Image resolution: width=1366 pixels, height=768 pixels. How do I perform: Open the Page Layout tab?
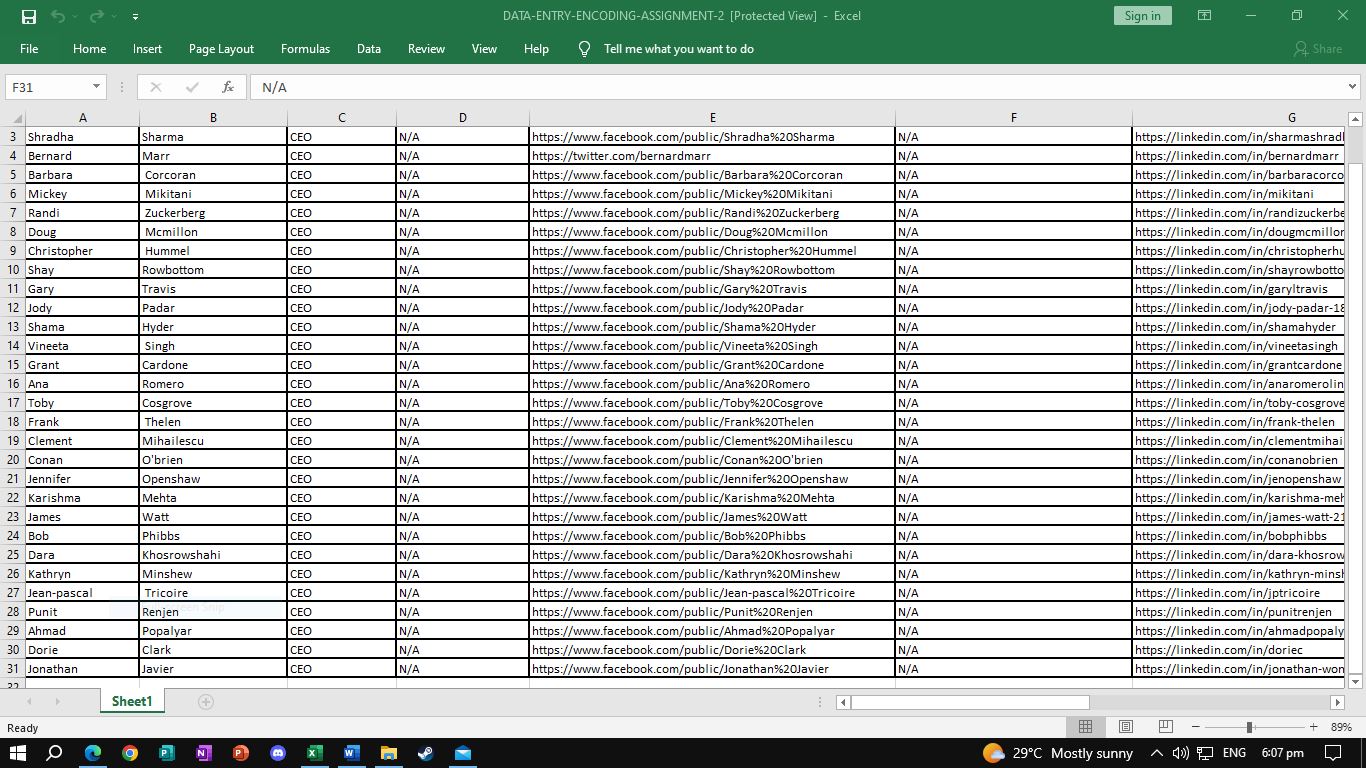coord(221,49)
